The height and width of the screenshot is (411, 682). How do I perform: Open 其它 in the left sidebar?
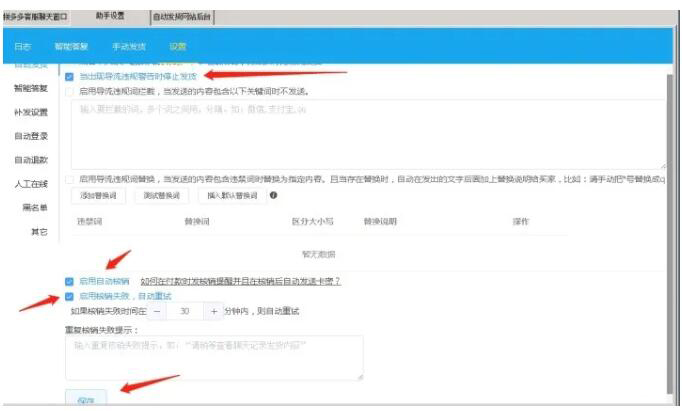tap(39, 232)
